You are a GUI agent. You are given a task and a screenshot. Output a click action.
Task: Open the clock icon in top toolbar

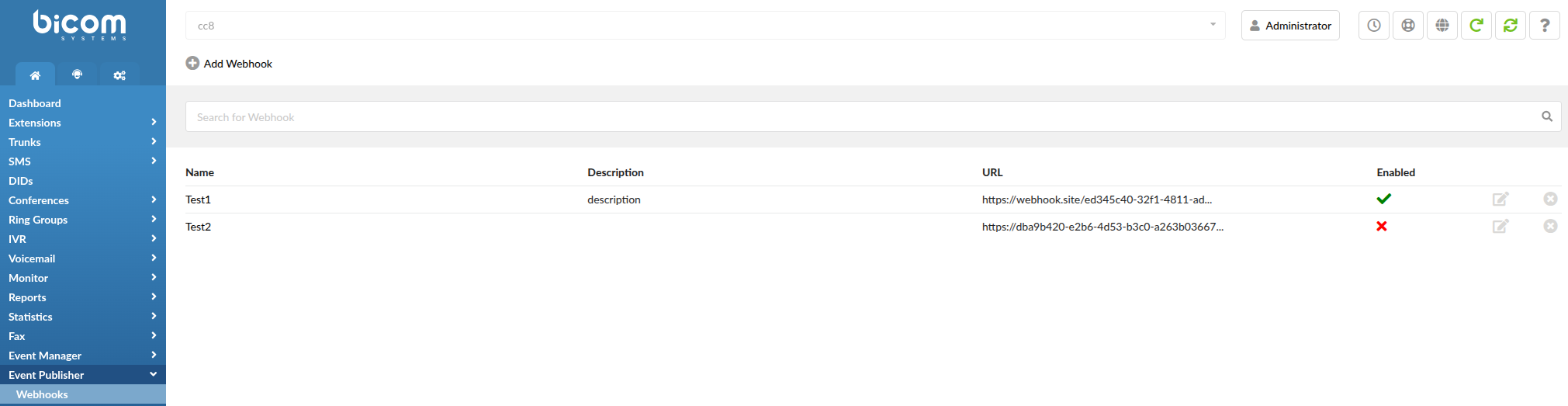(x=1373, y=26)
